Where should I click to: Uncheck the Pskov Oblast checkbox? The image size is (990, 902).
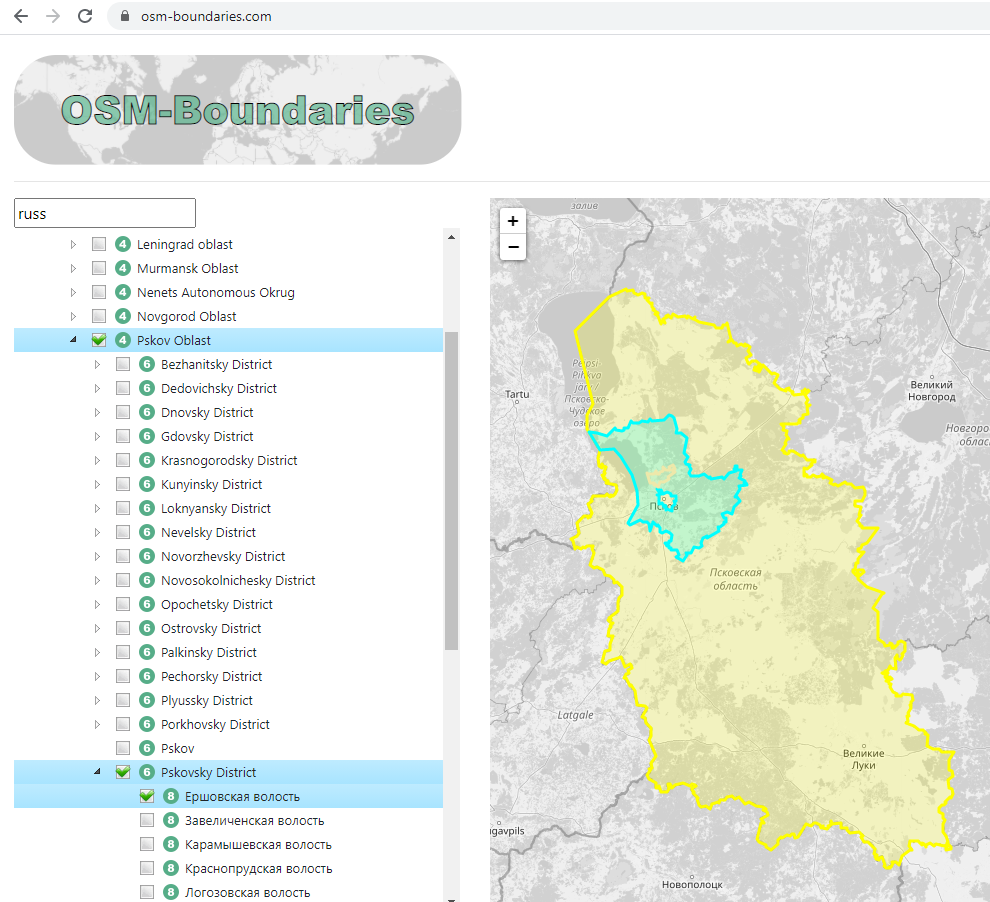pos(98,340)
